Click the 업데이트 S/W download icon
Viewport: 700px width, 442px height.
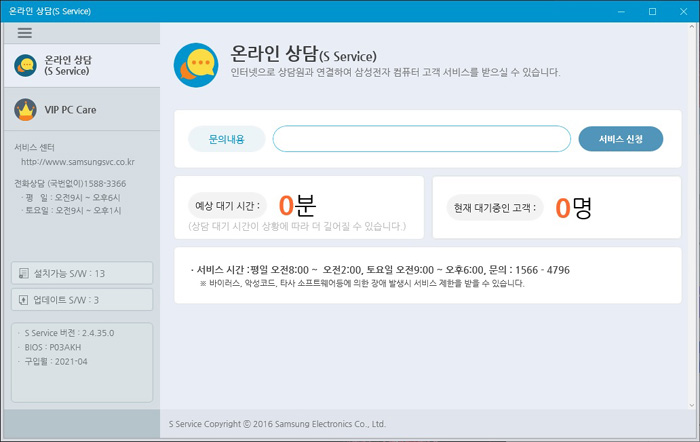pyautogui.click(x=24, y=300)
